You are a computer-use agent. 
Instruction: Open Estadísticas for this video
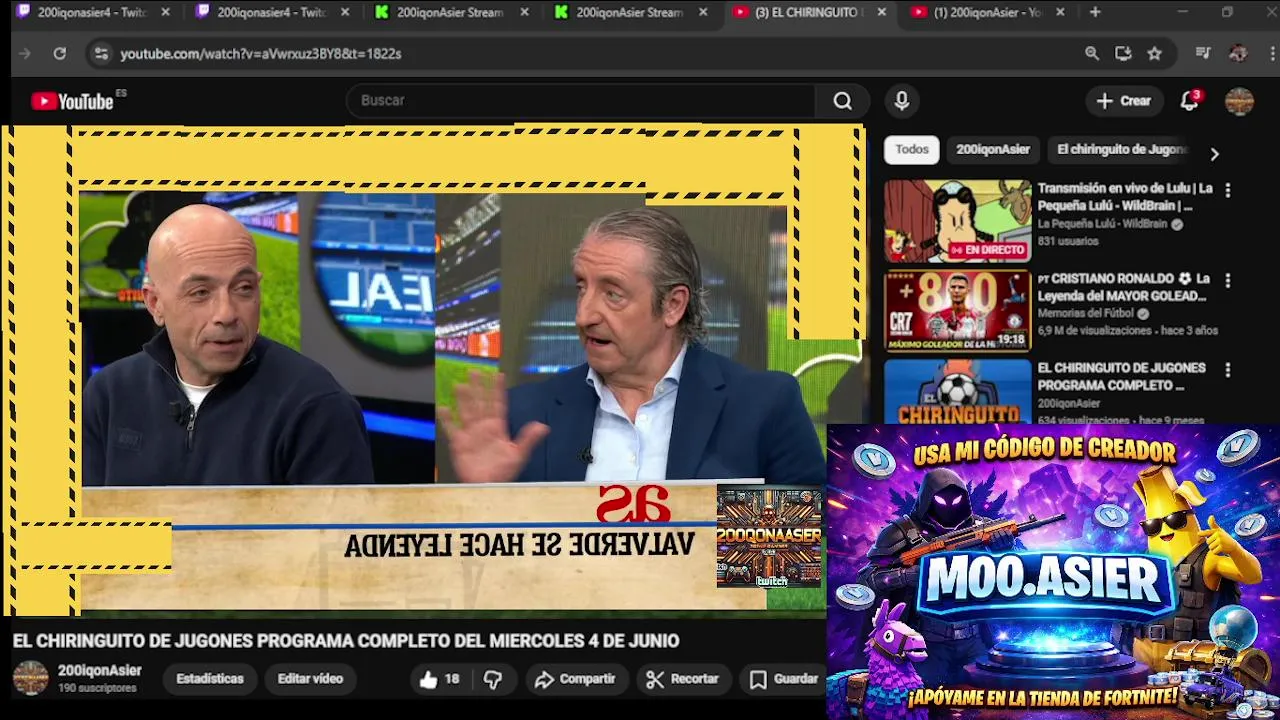(x=210, y=679)
